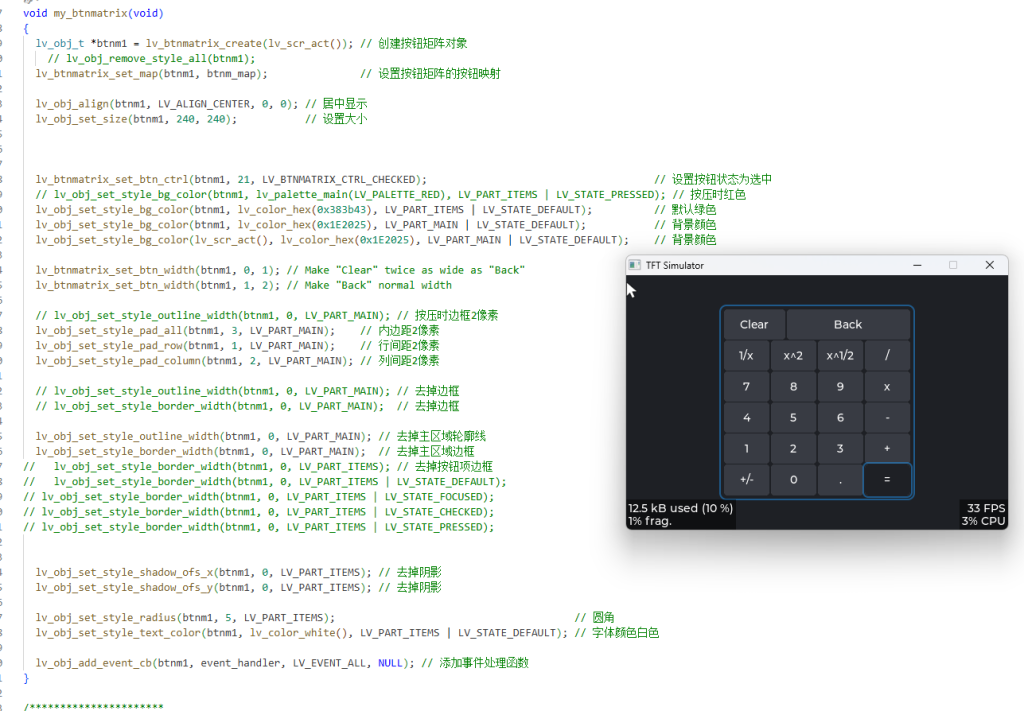Click the TFT Simulator window icon
This screenshot has height=711, width=1024.
click(635, 265)
